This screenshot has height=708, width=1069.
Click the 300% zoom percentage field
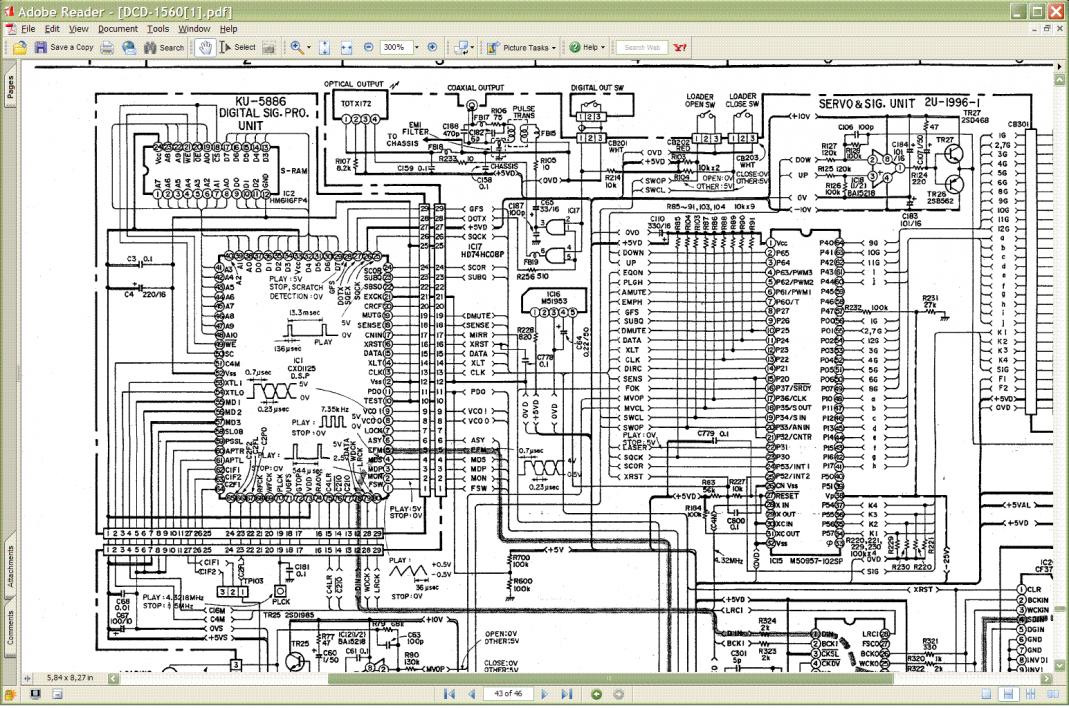pyautogui.click(x=395, y=48)
